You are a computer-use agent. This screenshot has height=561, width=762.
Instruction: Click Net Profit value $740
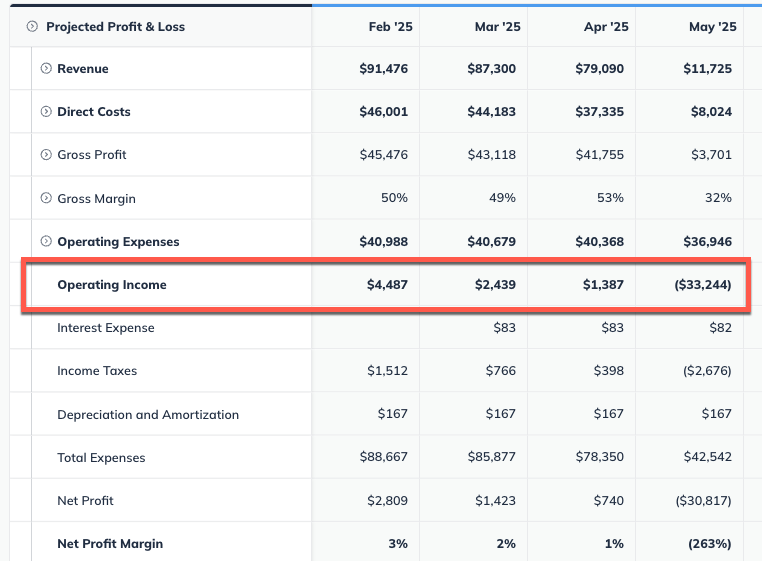[x=608, y=501]
